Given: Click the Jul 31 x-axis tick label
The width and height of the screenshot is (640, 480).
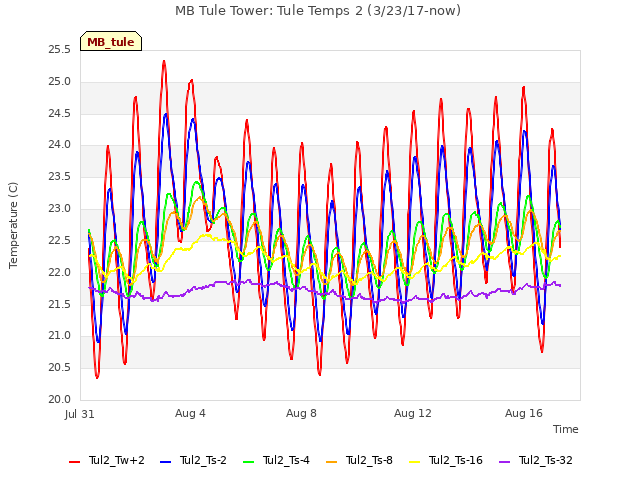Looking at the screenshot, I should 80,414.
